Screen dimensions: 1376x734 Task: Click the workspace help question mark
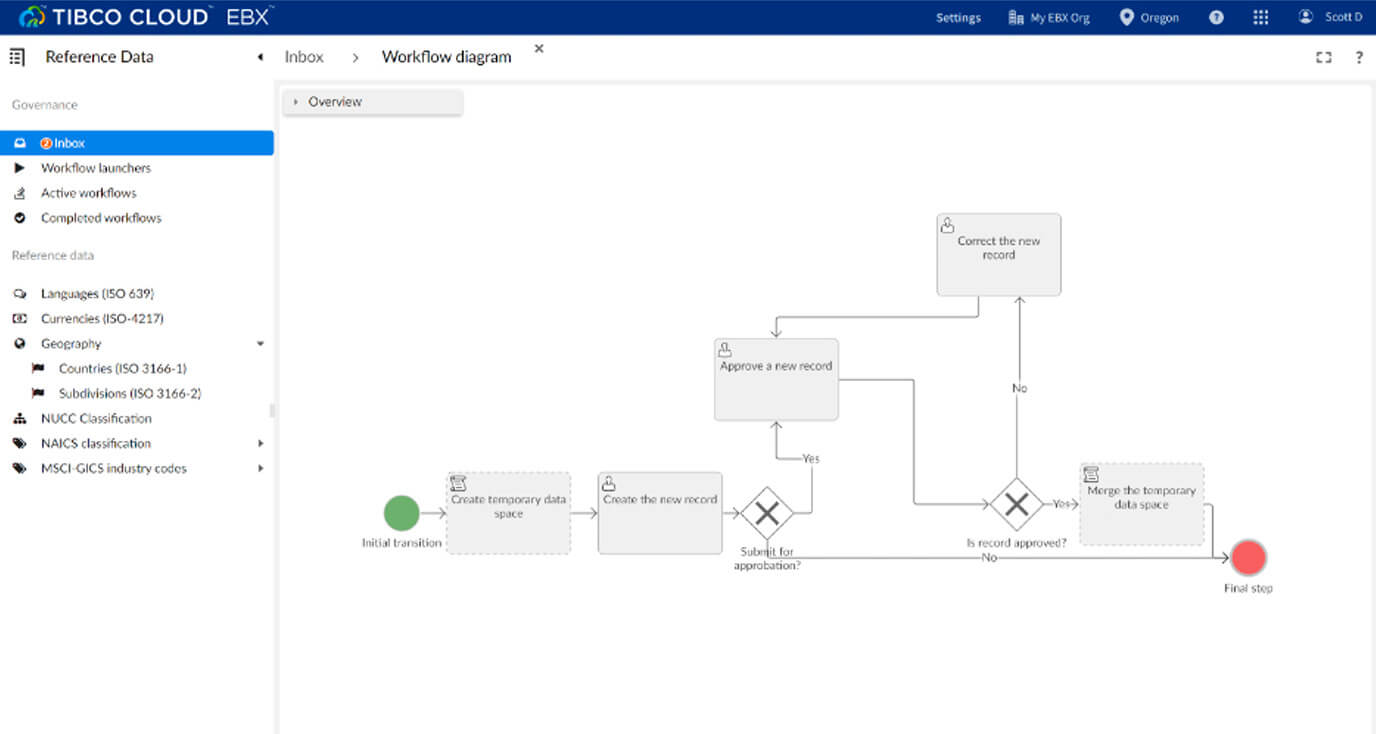tap(1359, 57)
